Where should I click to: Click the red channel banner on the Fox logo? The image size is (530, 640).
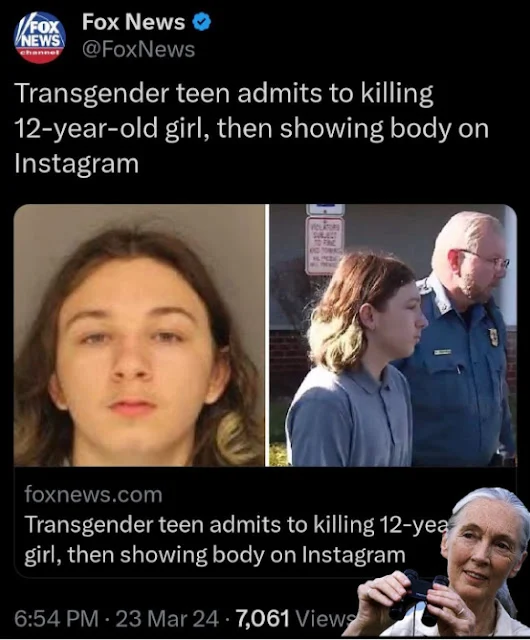(40, 55)
